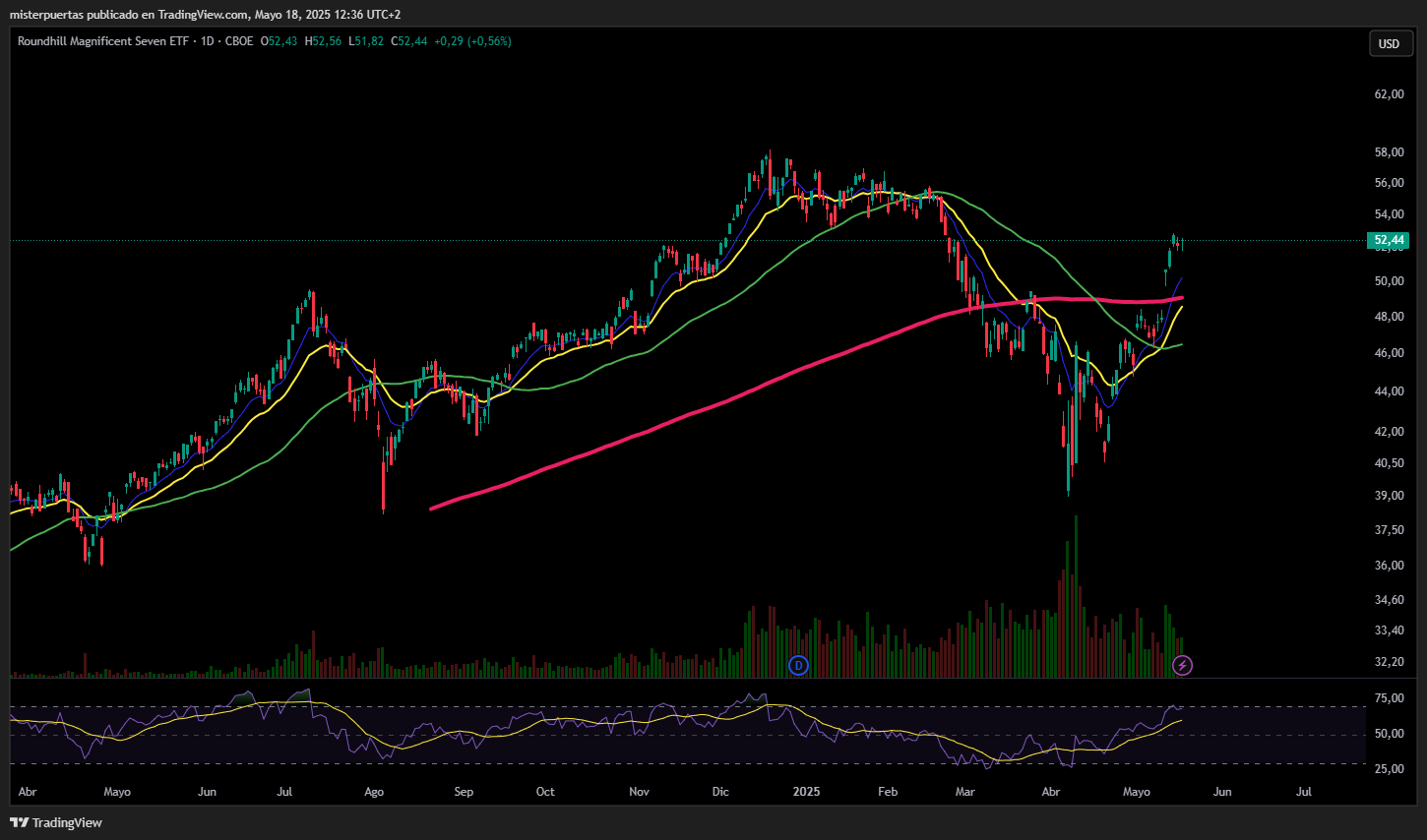Screen dimensions: 1427x840
Task: Click the 75,00 RSI scale label
Action: 1389,698
